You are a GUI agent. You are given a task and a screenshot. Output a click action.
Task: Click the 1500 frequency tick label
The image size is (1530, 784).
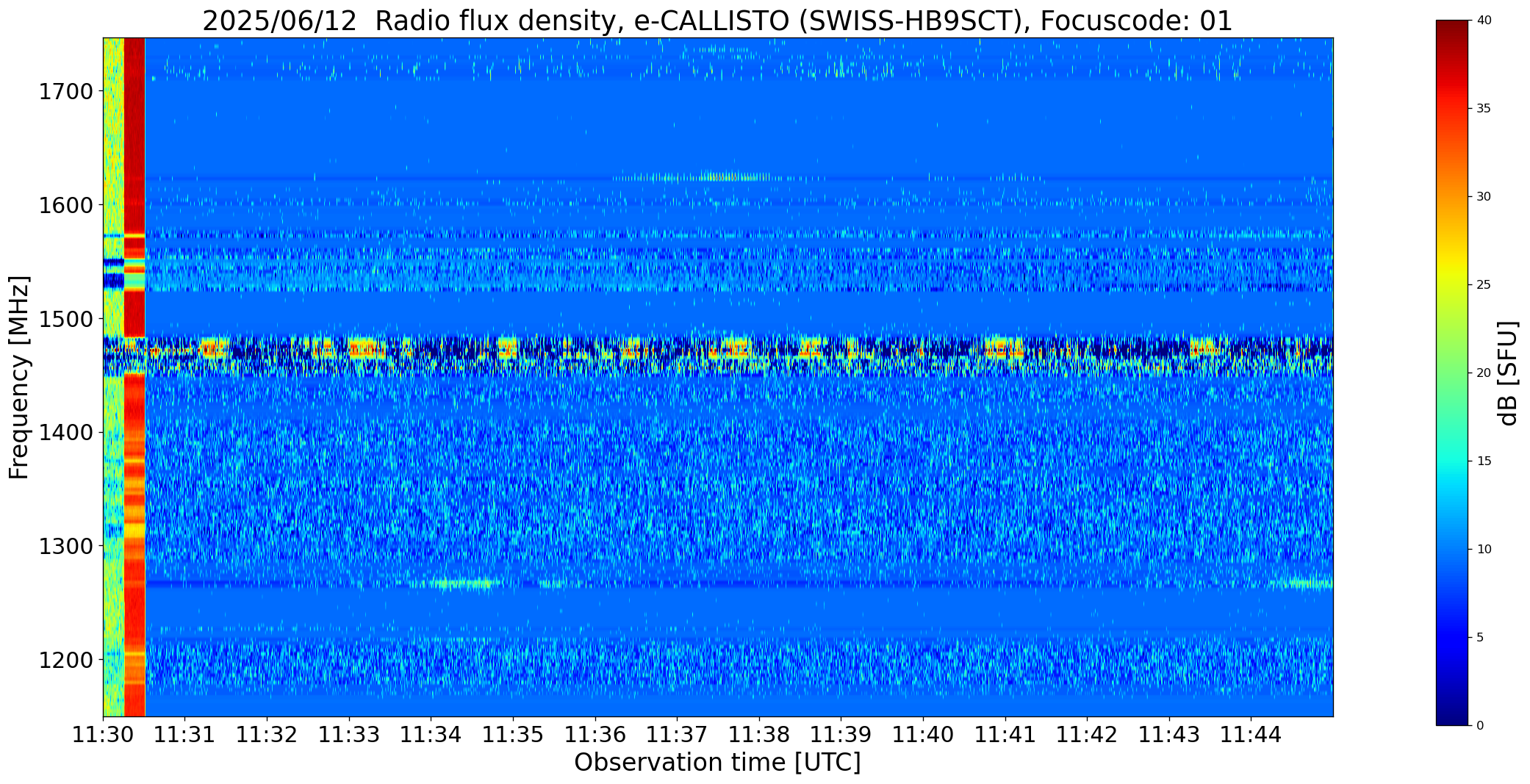click(x=65, y=319)
